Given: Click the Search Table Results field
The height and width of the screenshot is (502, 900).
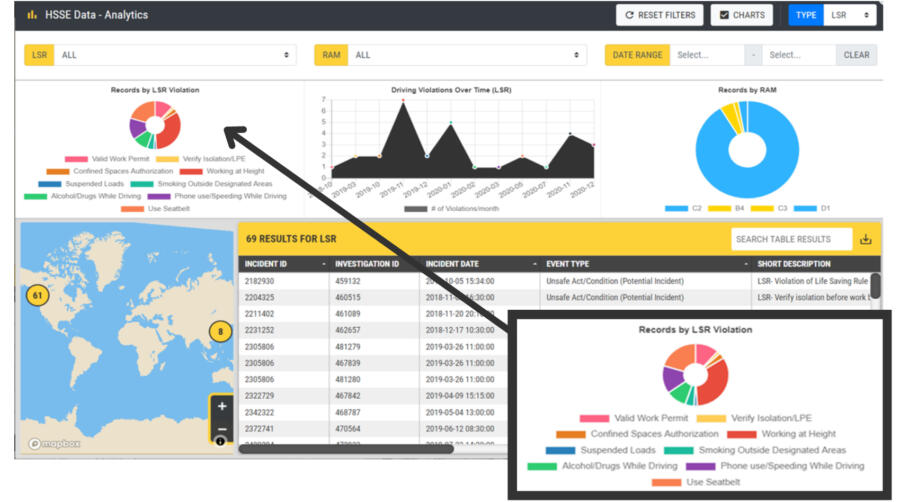Looking at the screenshot, I should tap(790, 240).
